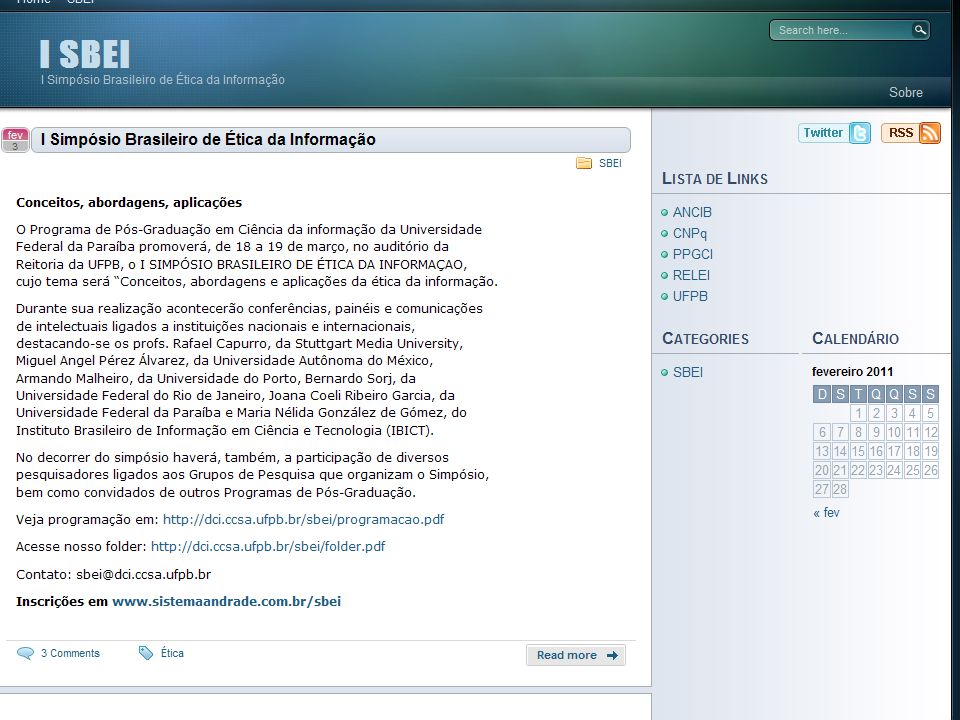Open the Ética tag link
The width and height of the screenshot is (960, 720).
[x=172, y=653]
